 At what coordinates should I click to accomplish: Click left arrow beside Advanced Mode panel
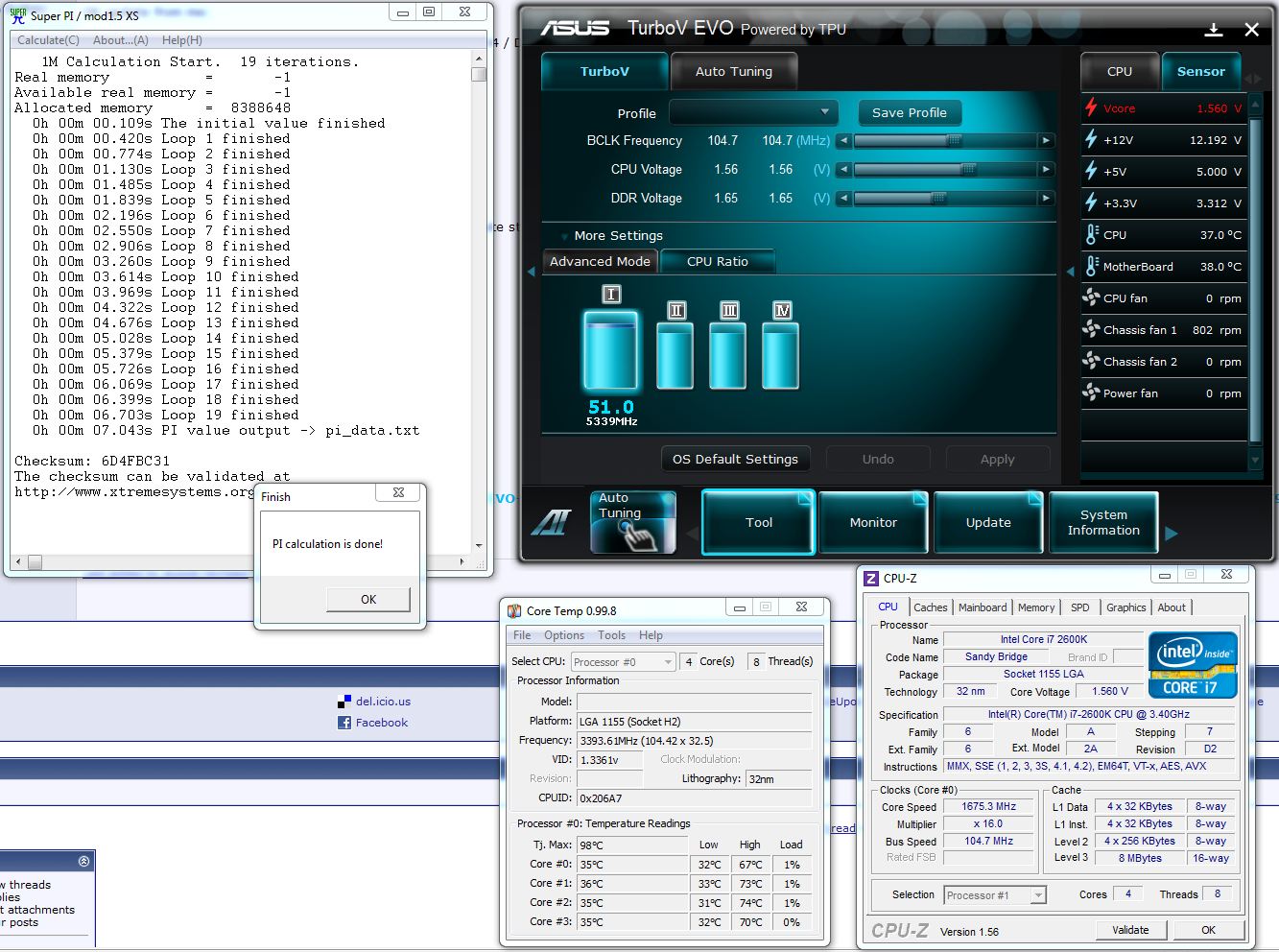[x=532, y=272]
